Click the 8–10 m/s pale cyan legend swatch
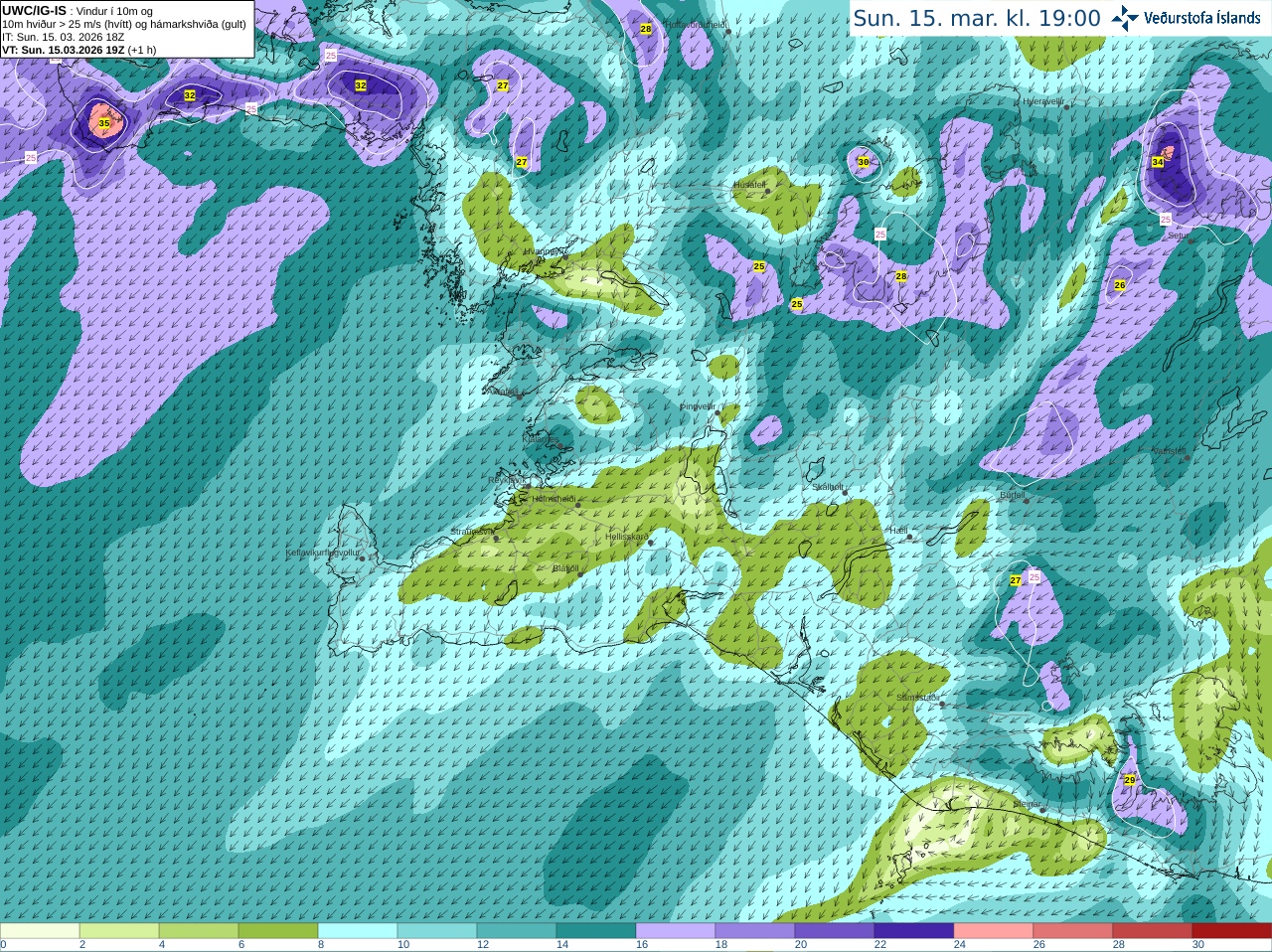This screenshot has height=952, width=1272. [x=358, y=931]
